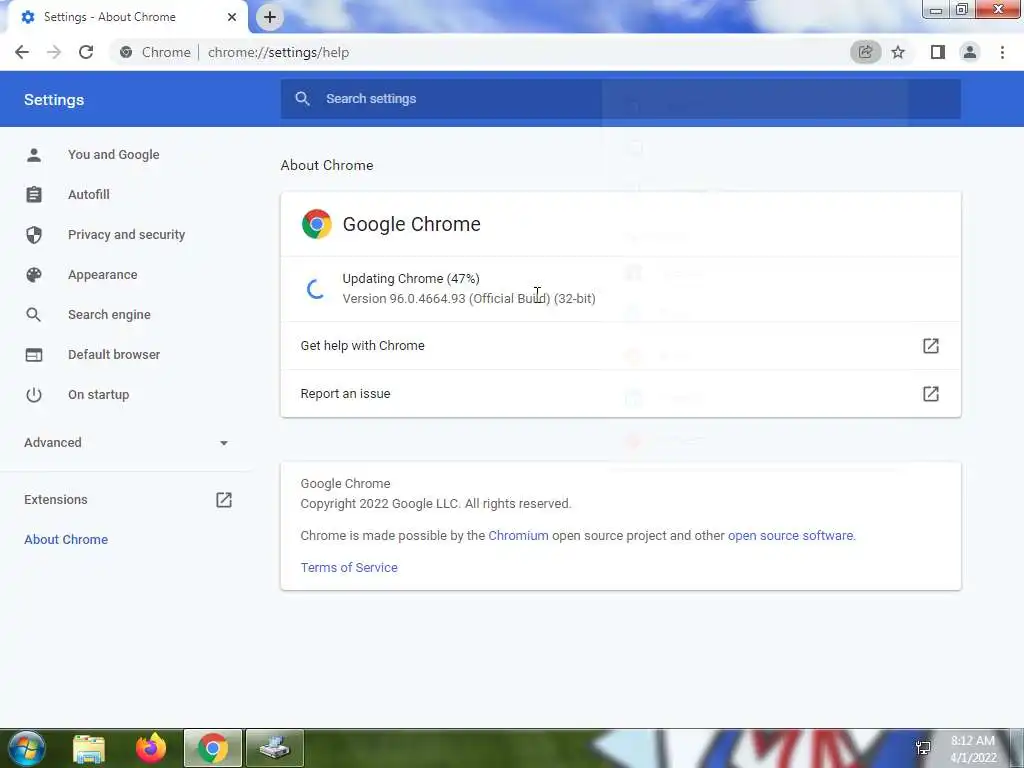Toggle the side panel icon
This screenshot has width=1024, height=768.
[937, 52]
